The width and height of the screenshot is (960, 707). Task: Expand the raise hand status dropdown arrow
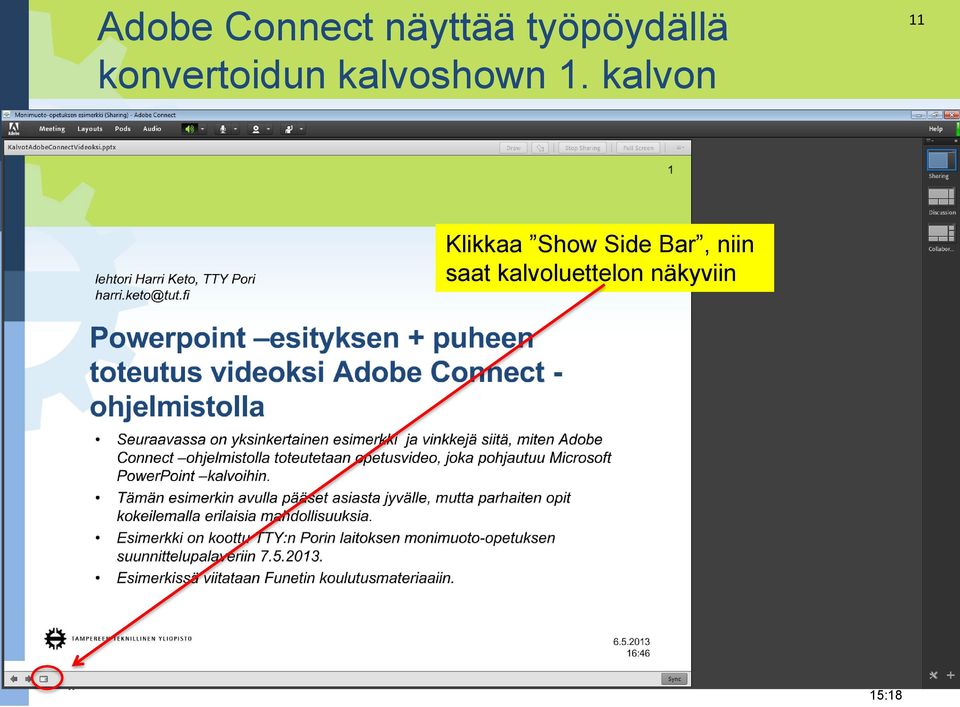coord(301,129)
